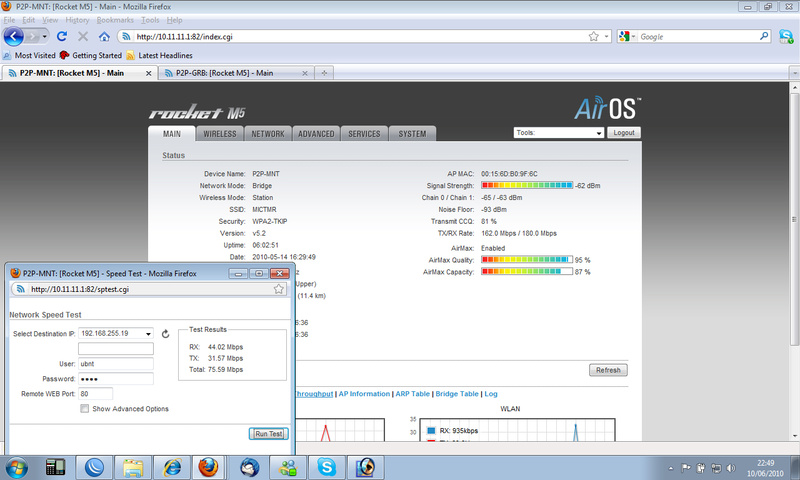The image size is (800, 480).
Task: Reload the page with the refresh icon
Action: 62,36
